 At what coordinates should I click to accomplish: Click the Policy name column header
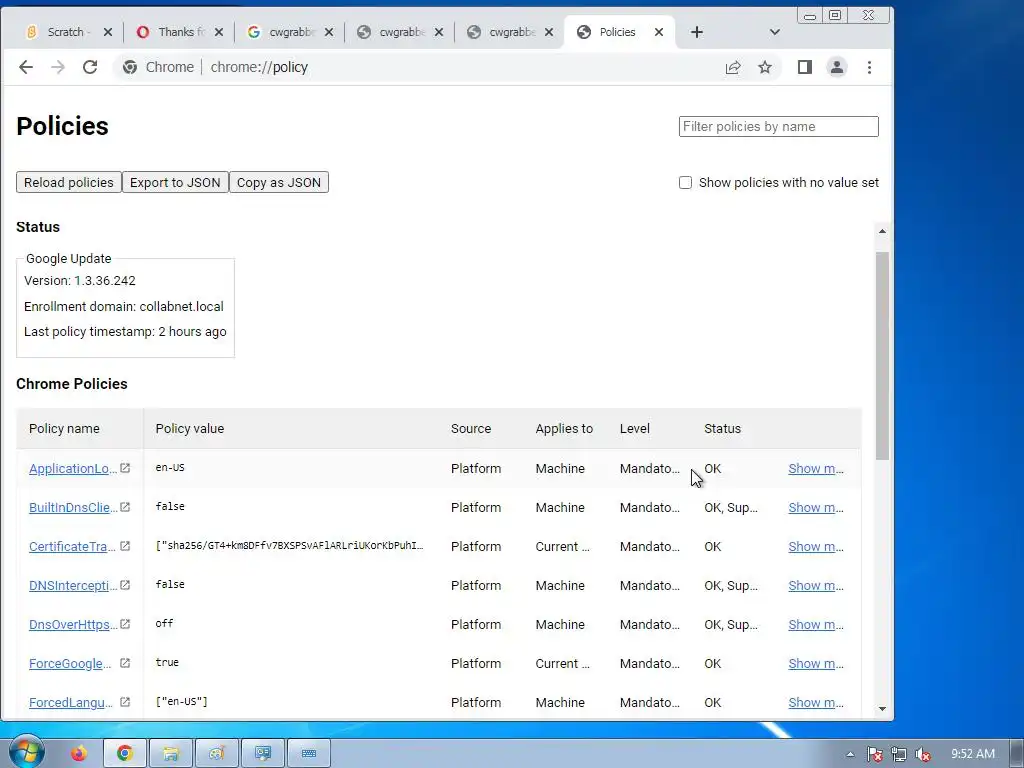[64, 428]
